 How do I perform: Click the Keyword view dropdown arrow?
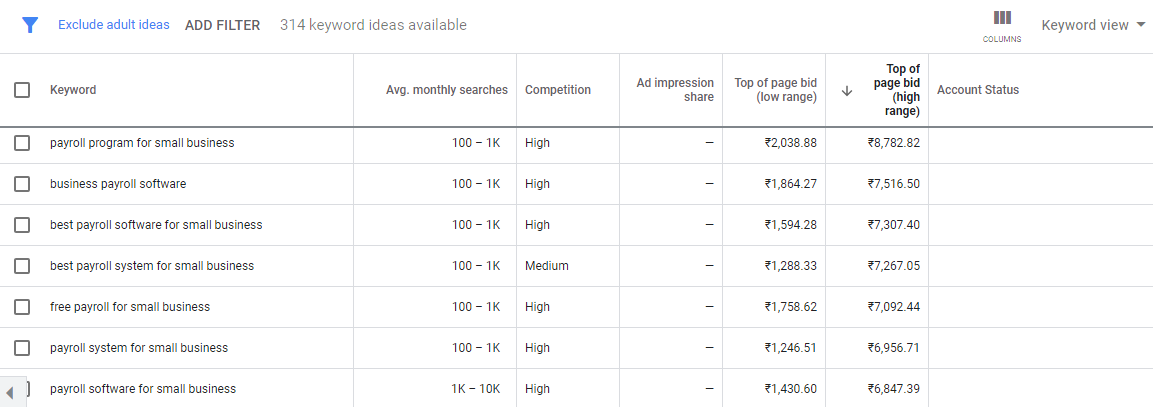[x=1140, y=25]
